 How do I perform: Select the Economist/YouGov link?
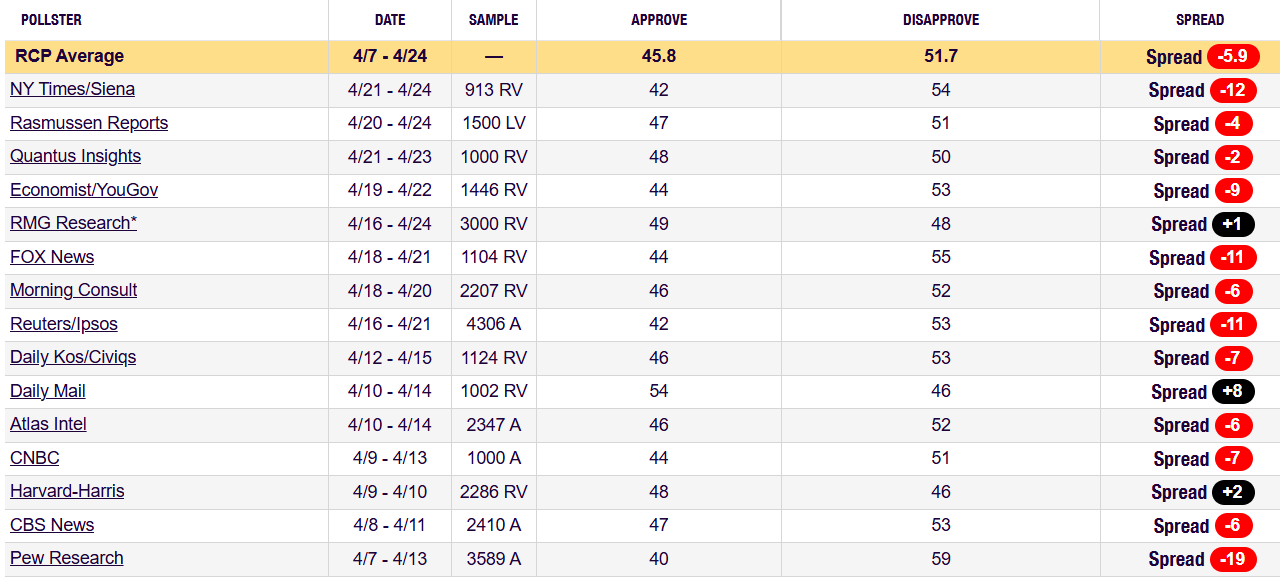84,190
